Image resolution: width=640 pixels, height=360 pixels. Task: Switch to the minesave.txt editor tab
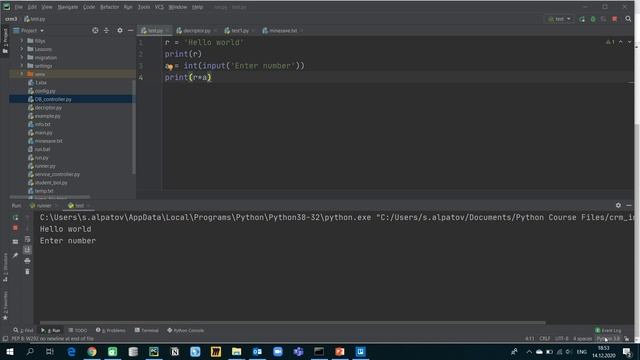tap(282, 31)
